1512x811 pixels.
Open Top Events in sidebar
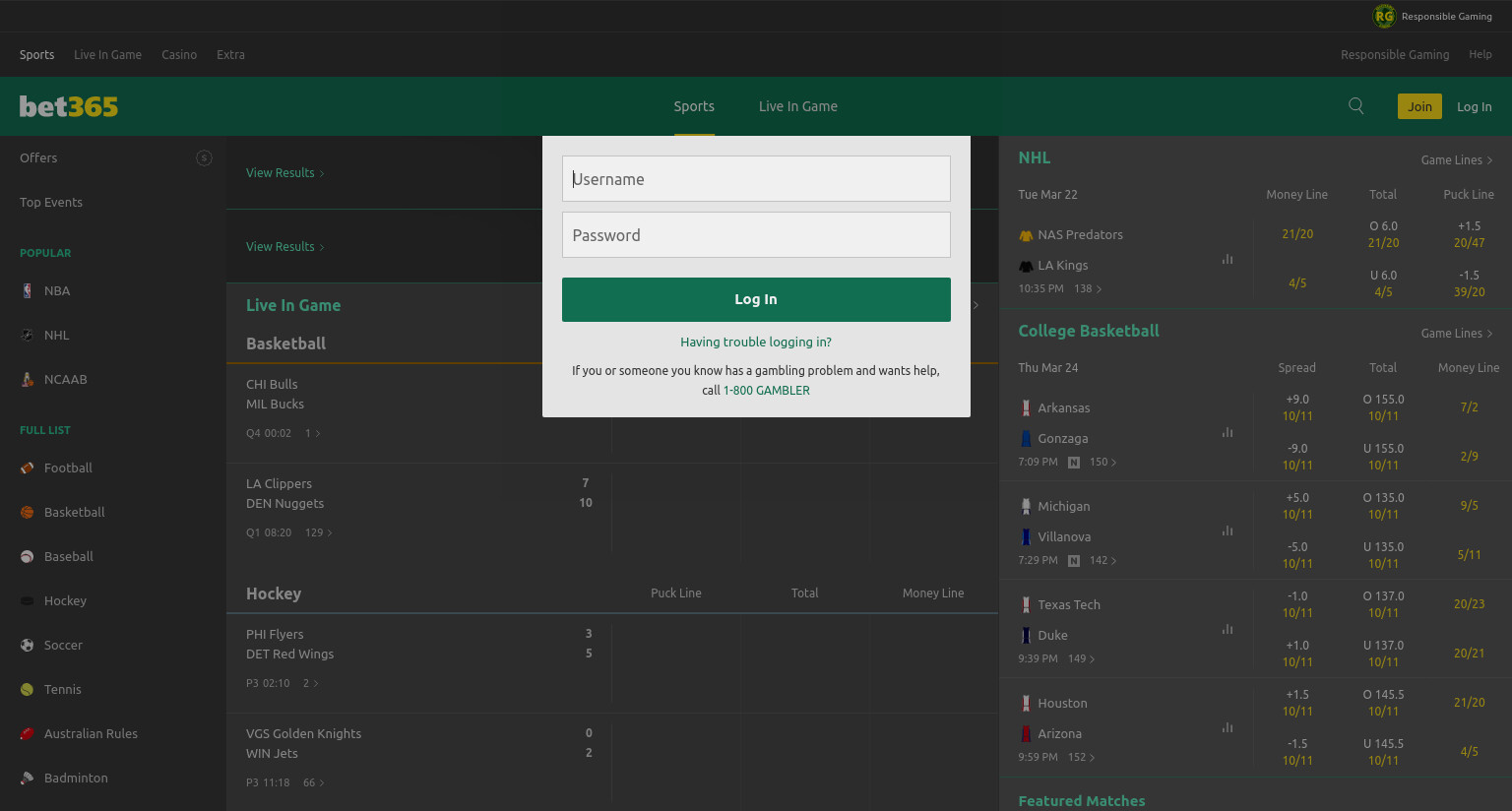51,203
